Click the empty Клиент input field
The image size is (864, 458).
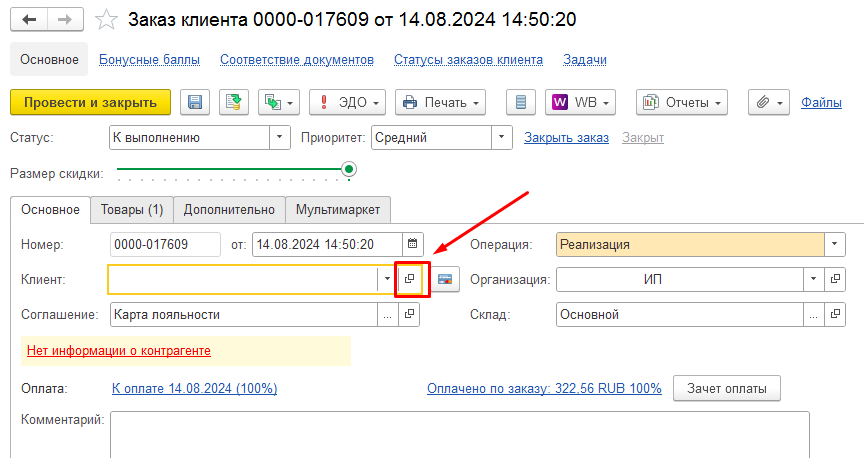242,279
